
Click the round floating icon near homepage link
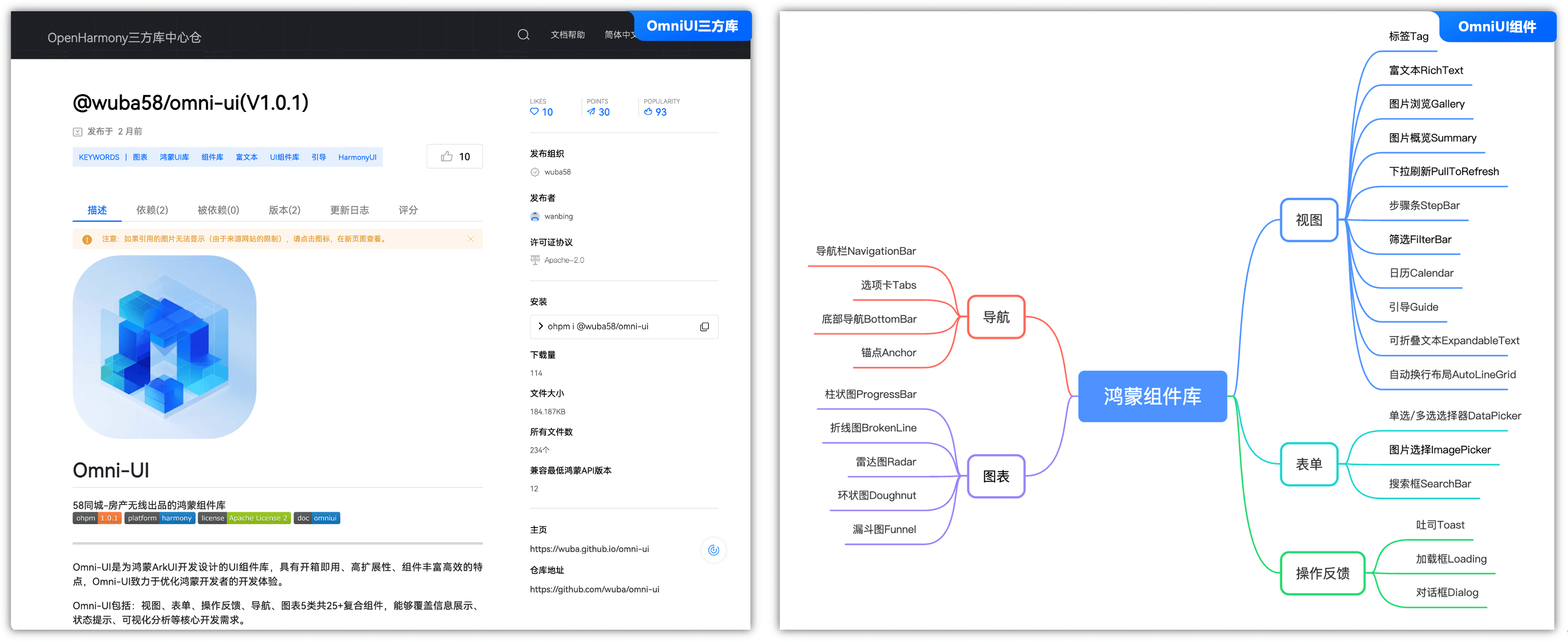point(713,550)
